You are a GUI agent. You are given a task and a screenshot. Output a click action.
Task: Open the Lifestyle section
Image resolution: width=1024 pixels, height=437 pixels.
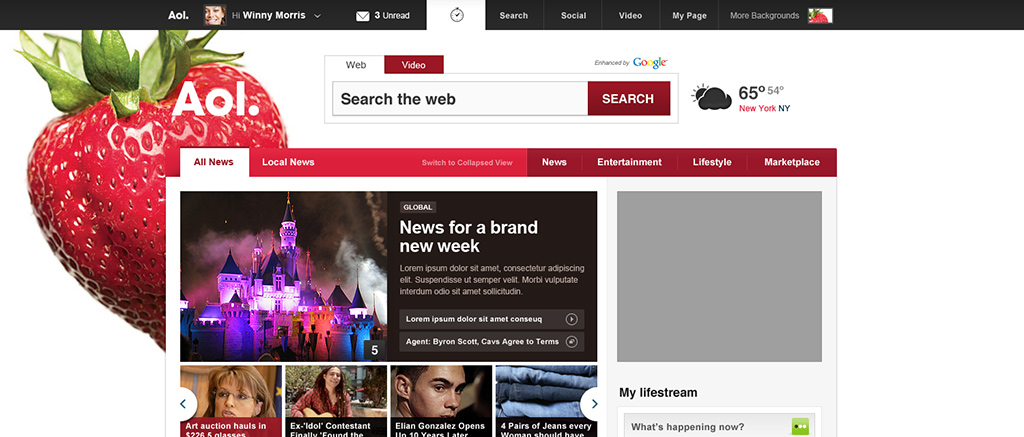[712, 162]
